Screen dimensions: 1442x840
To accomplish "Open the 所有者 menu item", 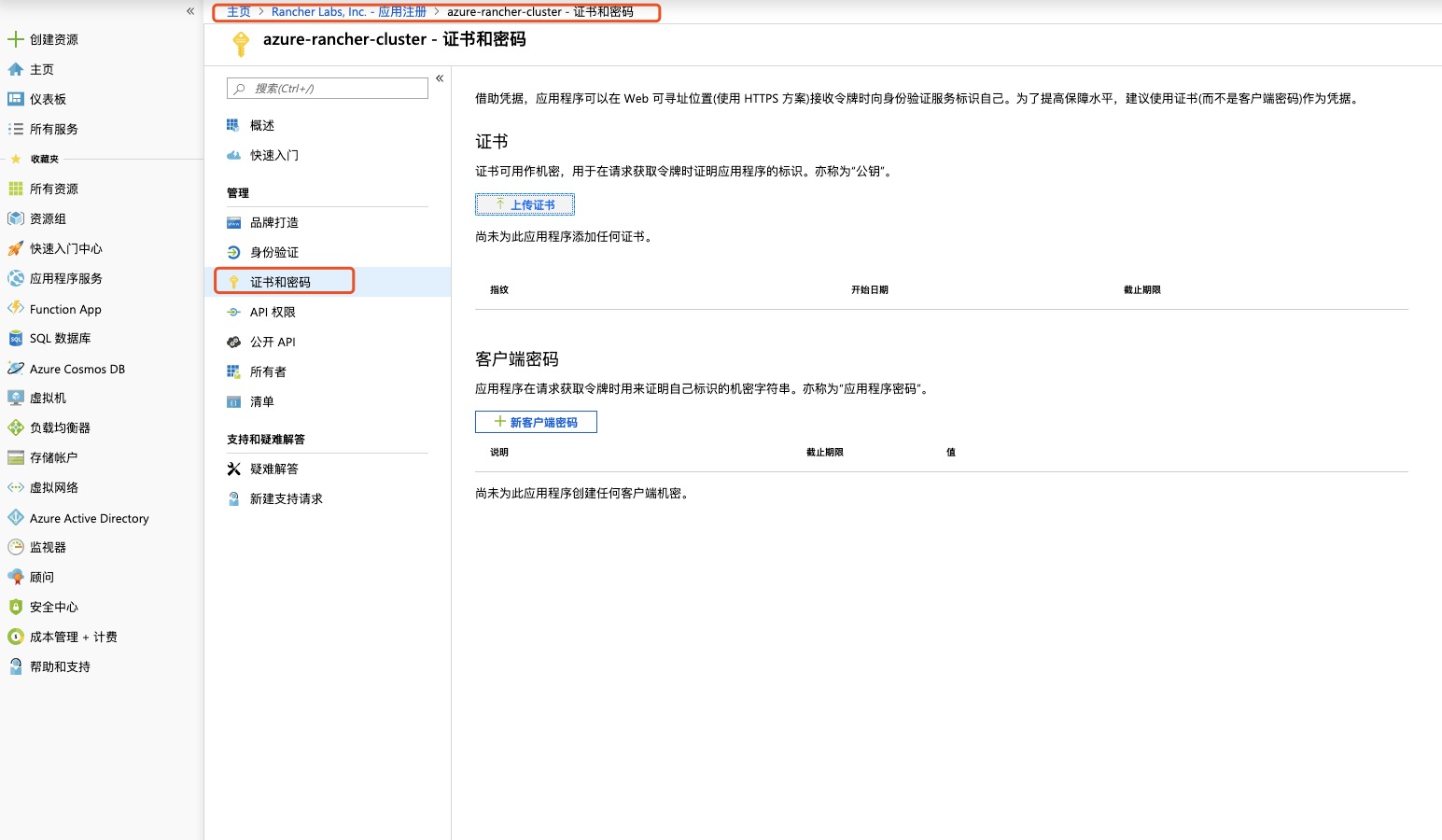I will click(x=268, y=371).
